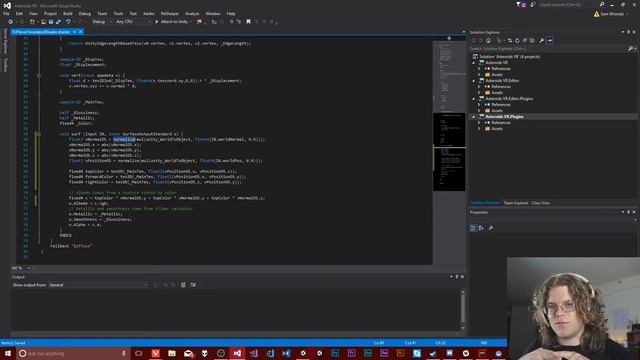Open the Debug configuration dropdown
This screenshot has height=360, width=640.
click(101, 22)
